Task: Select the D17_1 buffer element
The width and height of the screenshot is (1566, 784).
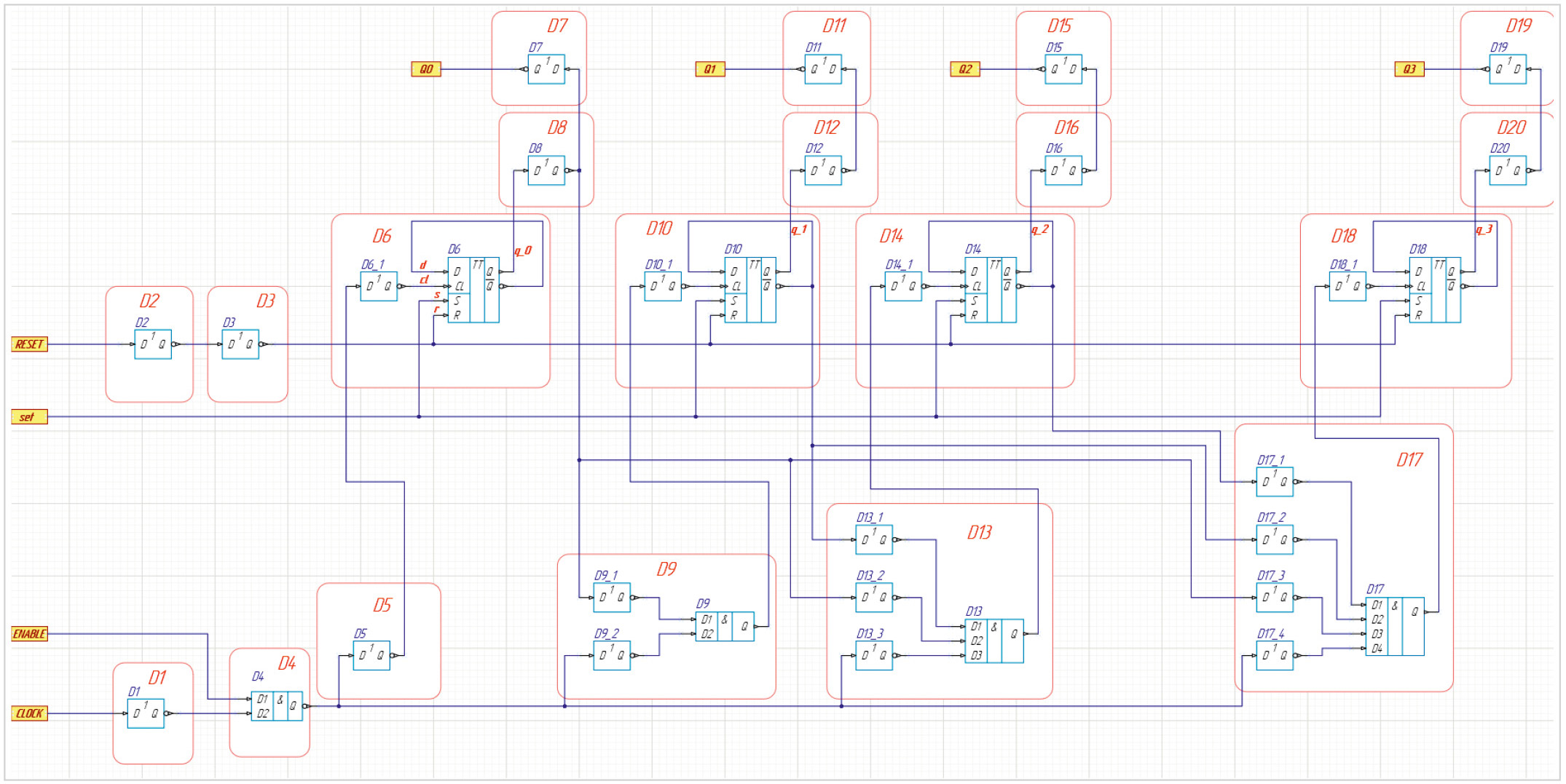Action: tap(1275, 481)
